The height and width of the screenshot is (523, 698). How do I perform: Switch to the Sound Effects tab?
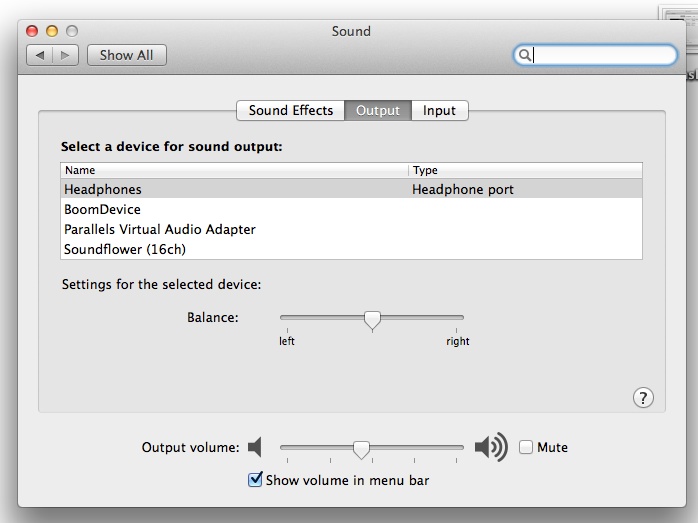[290, 111]
